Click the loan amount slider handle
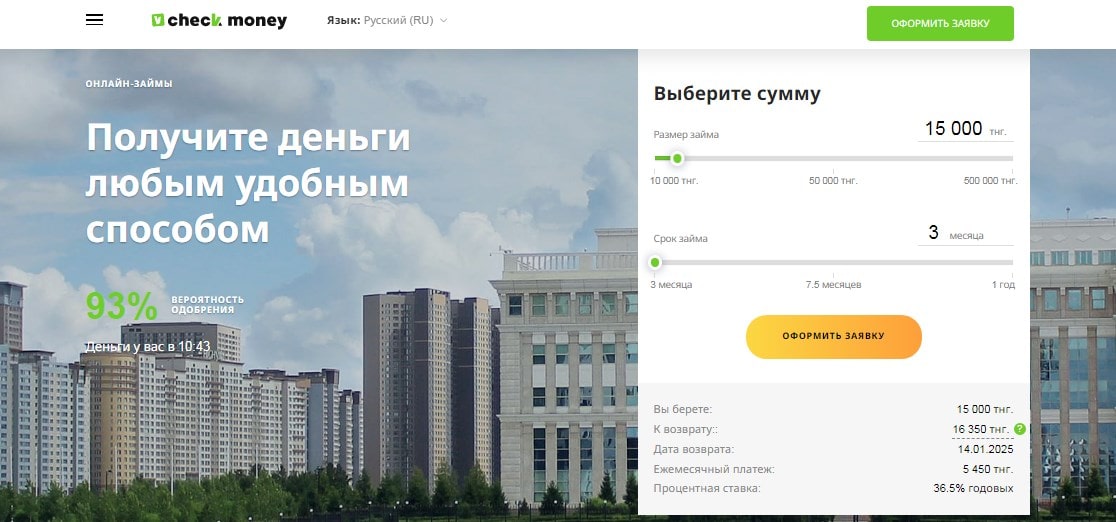Screen dimensions: 1116x522 [x=678, y=158]
